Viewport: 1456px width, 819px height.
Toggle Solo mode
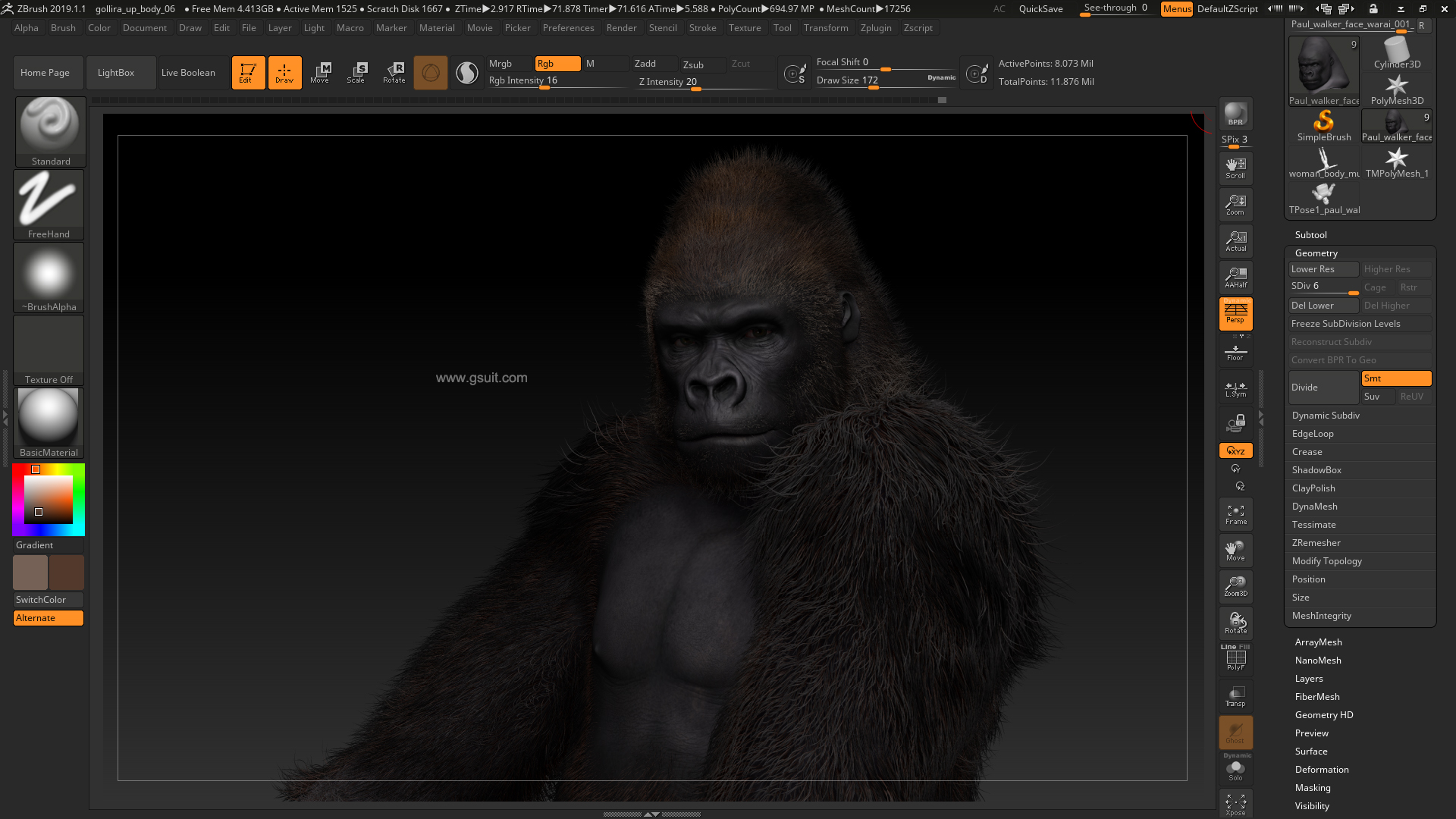[x=1235, y=769]
